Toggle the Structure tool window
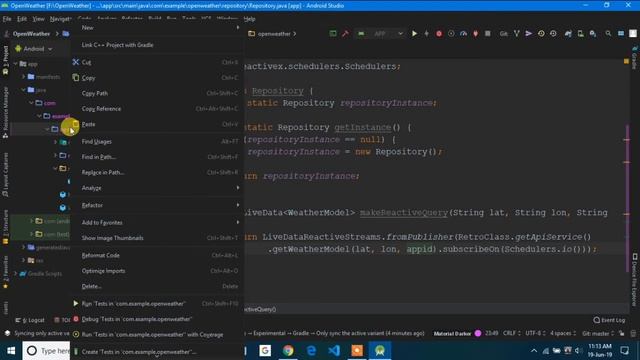640x360 pixels. point(5,227)
